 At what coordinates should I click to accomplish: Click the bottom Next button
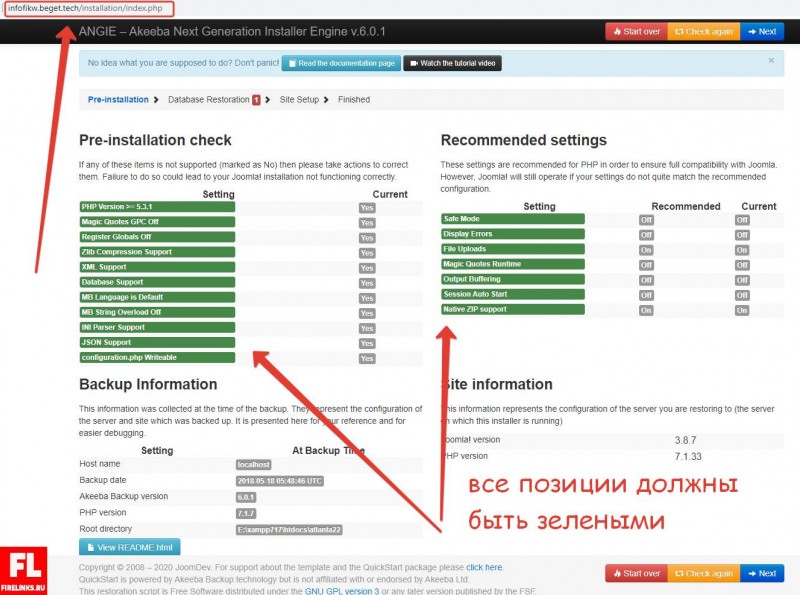(x=762, y=574)
